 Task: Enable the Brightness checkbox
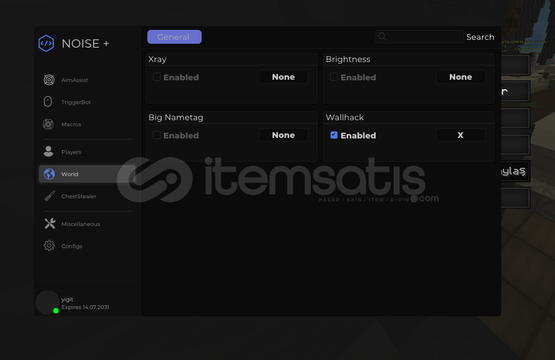[x=333, y=77]
